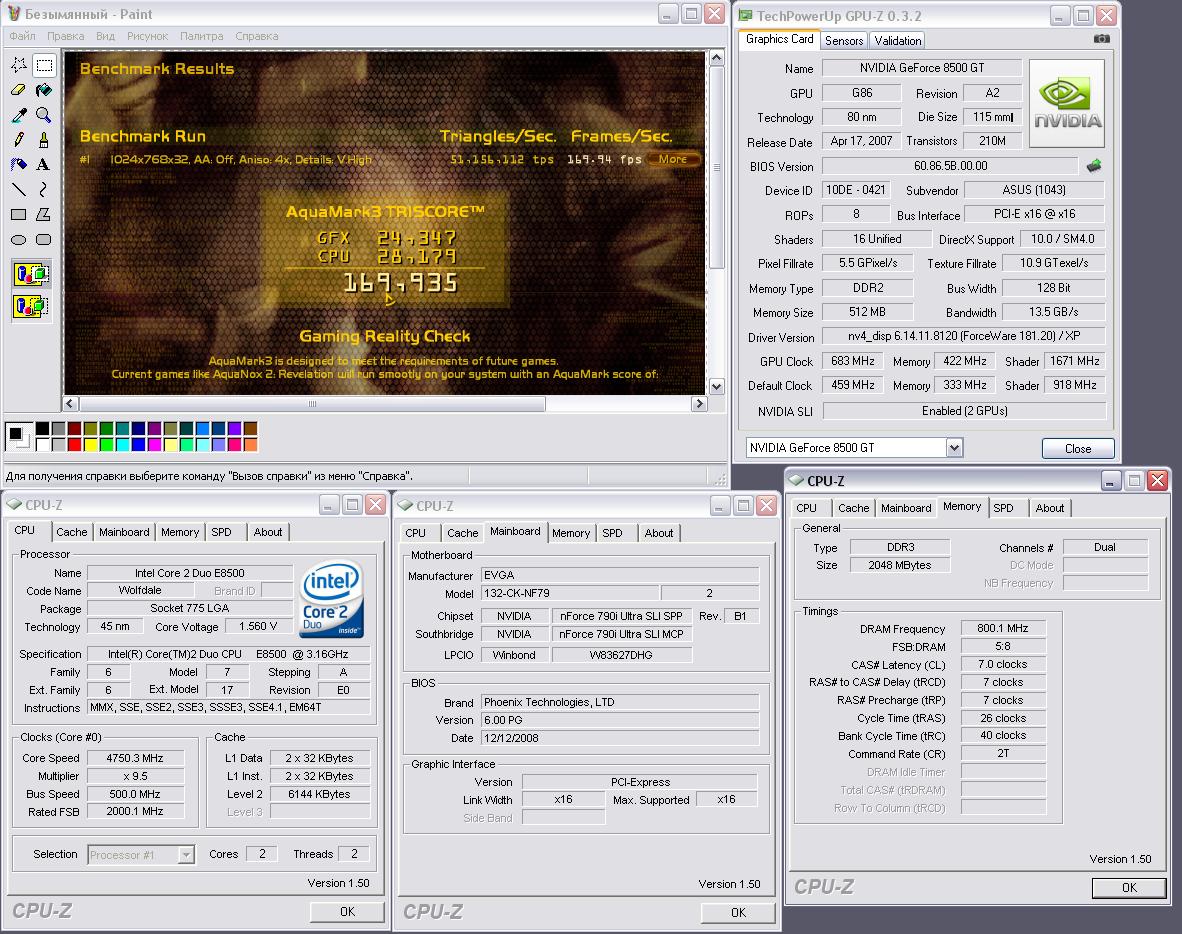
Task: Switch to the Sensors tab in GPU-Z
Action: (x=844, y=41)
